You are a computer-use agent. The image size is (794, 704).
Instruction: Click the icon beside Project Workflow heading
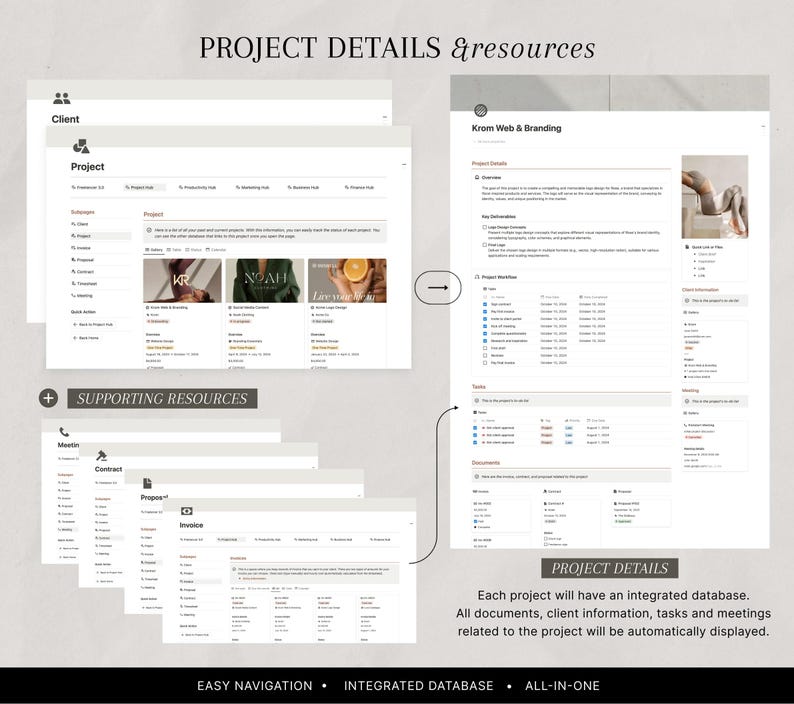[477, 277]
